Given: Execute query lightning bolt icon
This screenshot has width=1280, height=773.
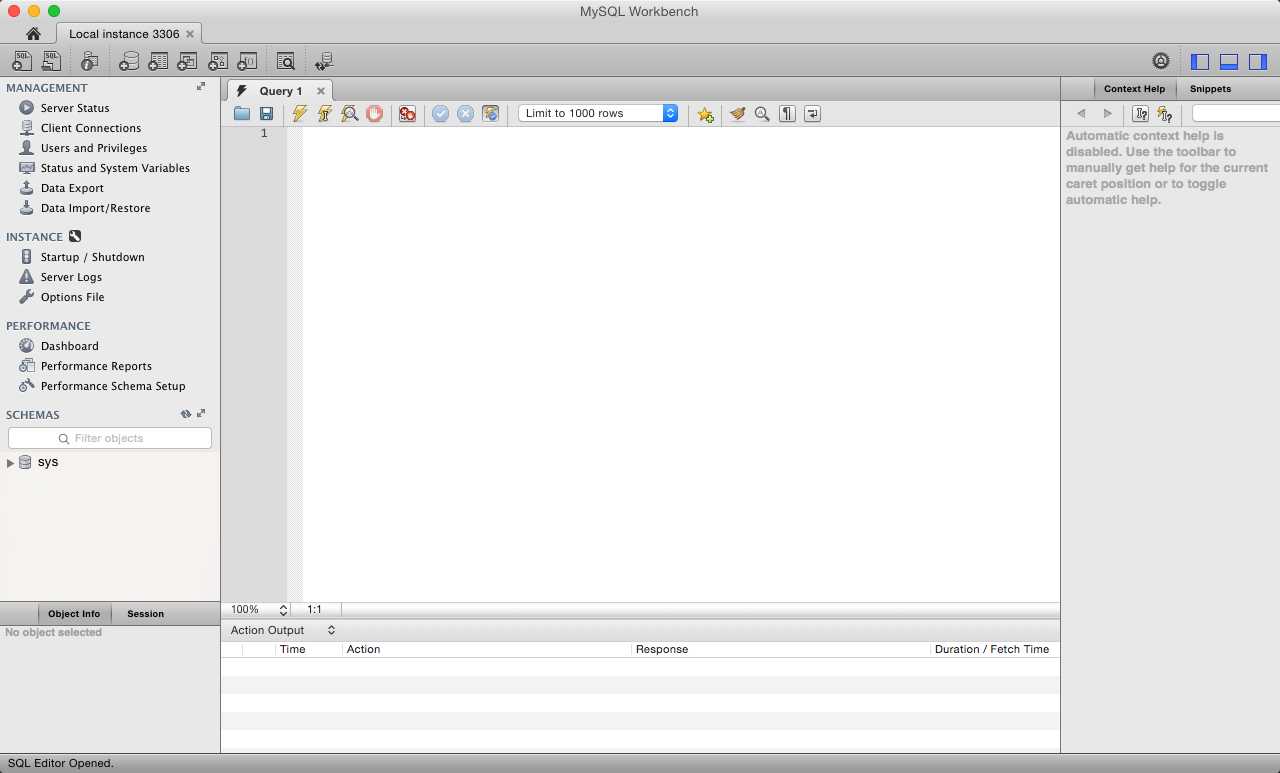Looking at the screenshot, I should [299, 114].
